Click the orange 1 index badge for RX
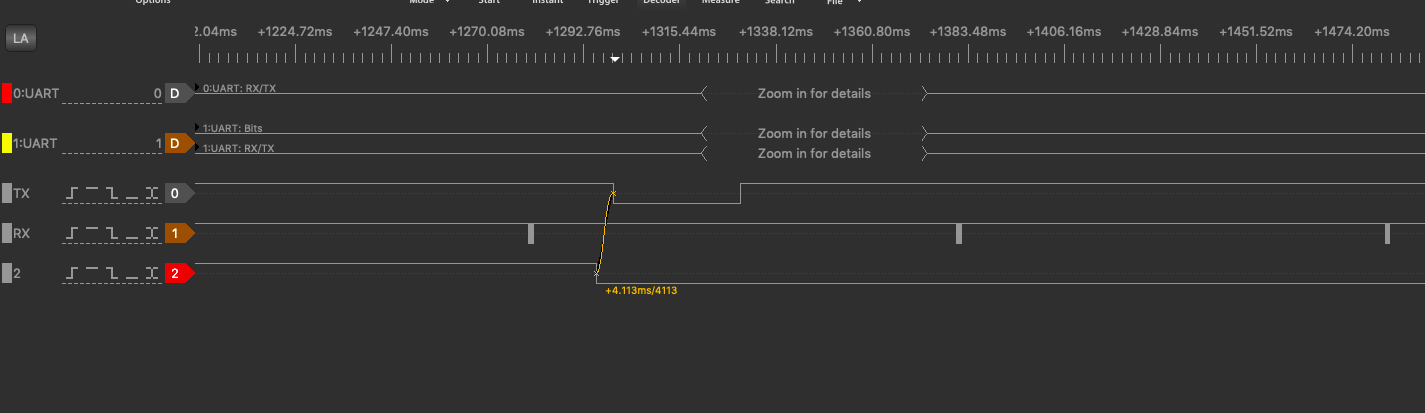The width and height of the screenshot is (1425, 413). (178, 233)
